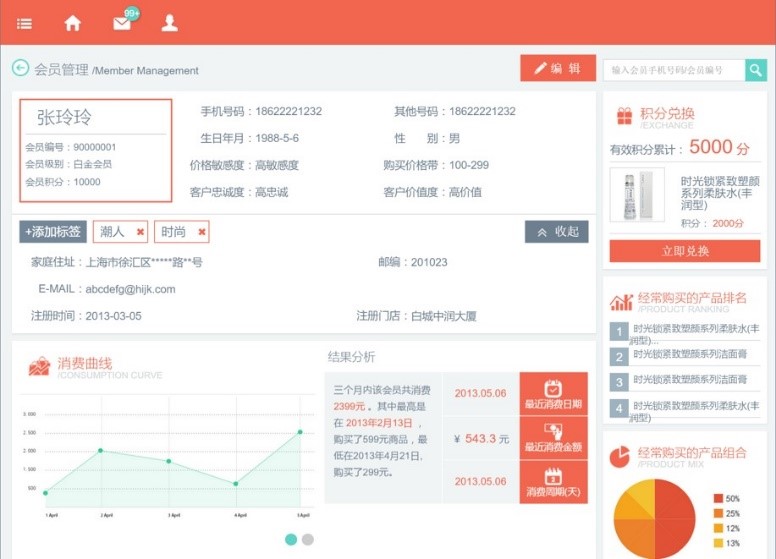Viewport: 776px width, 559px height.
Task: Collapse details with the 收起 button
Action: [x=556, y=232]
